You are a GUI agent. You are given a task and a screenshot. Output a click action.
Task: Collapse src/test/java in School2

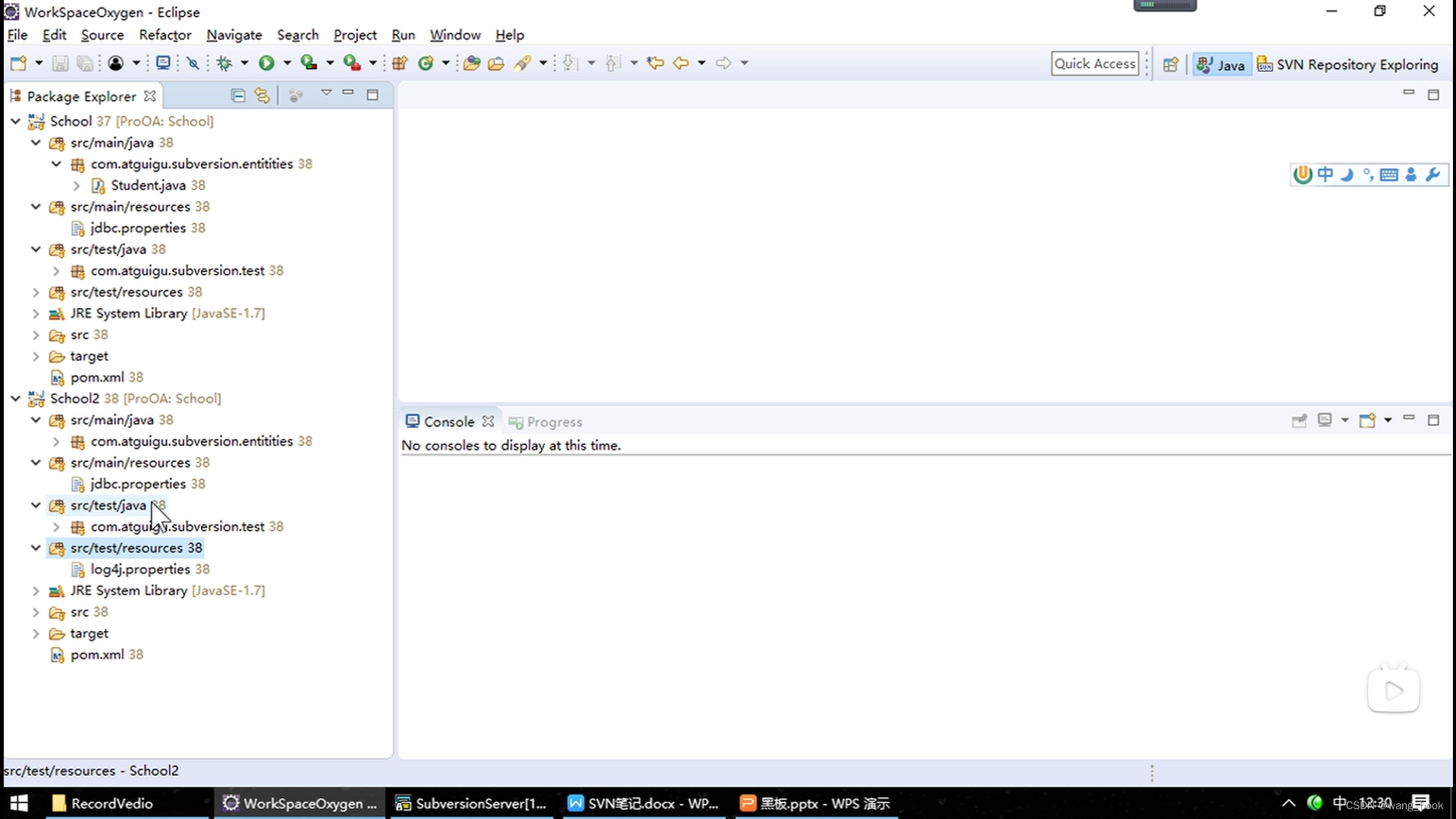tap(35, 505)
